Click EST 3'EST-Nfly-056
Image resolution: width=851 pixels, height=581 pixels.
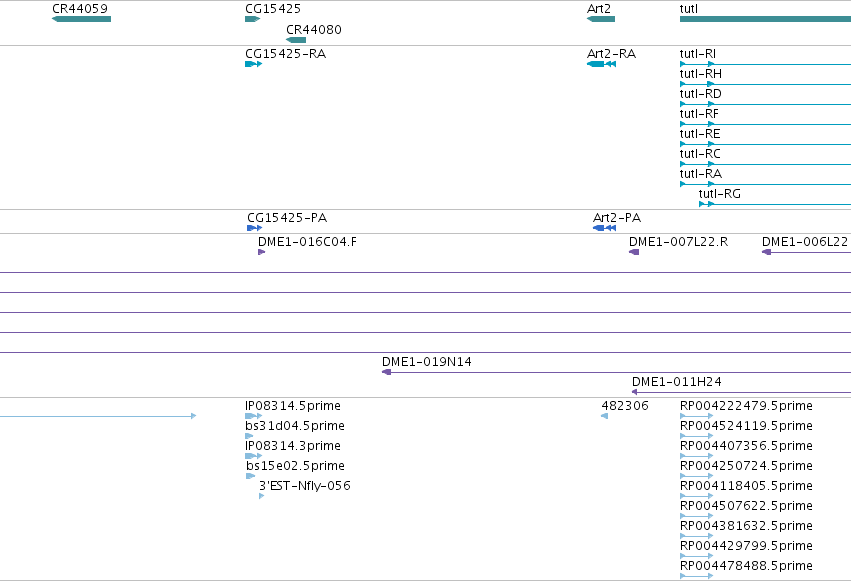pos(262,496)
